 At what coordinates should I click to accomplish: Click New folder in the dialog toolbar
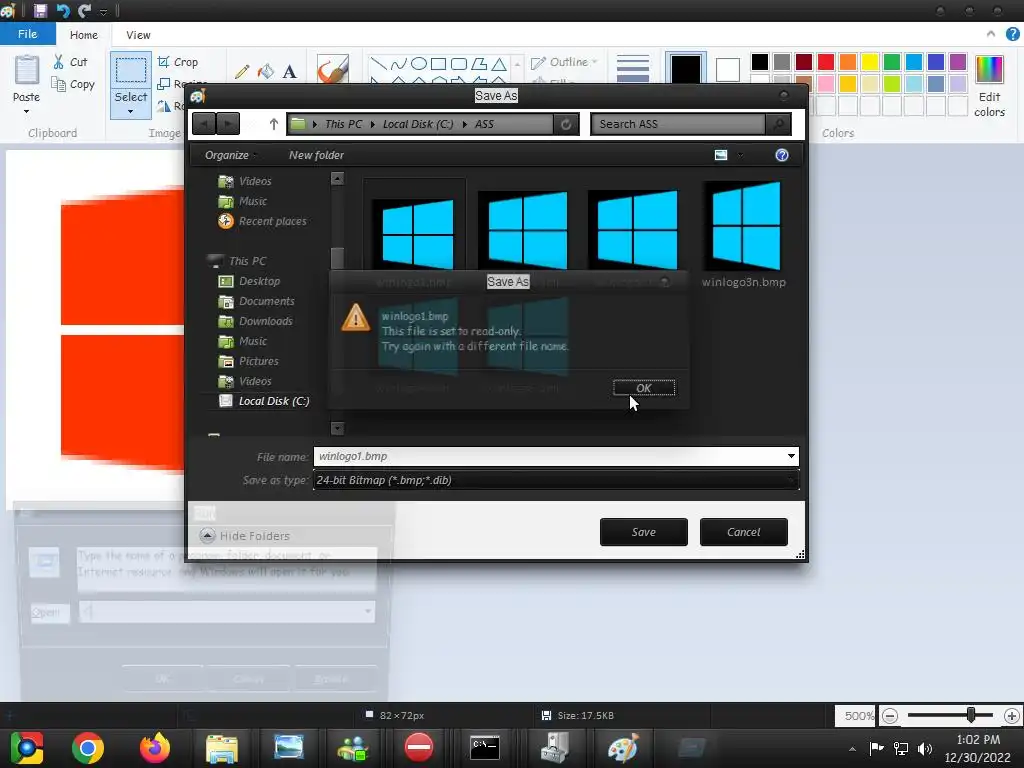[x=316, y=155]
